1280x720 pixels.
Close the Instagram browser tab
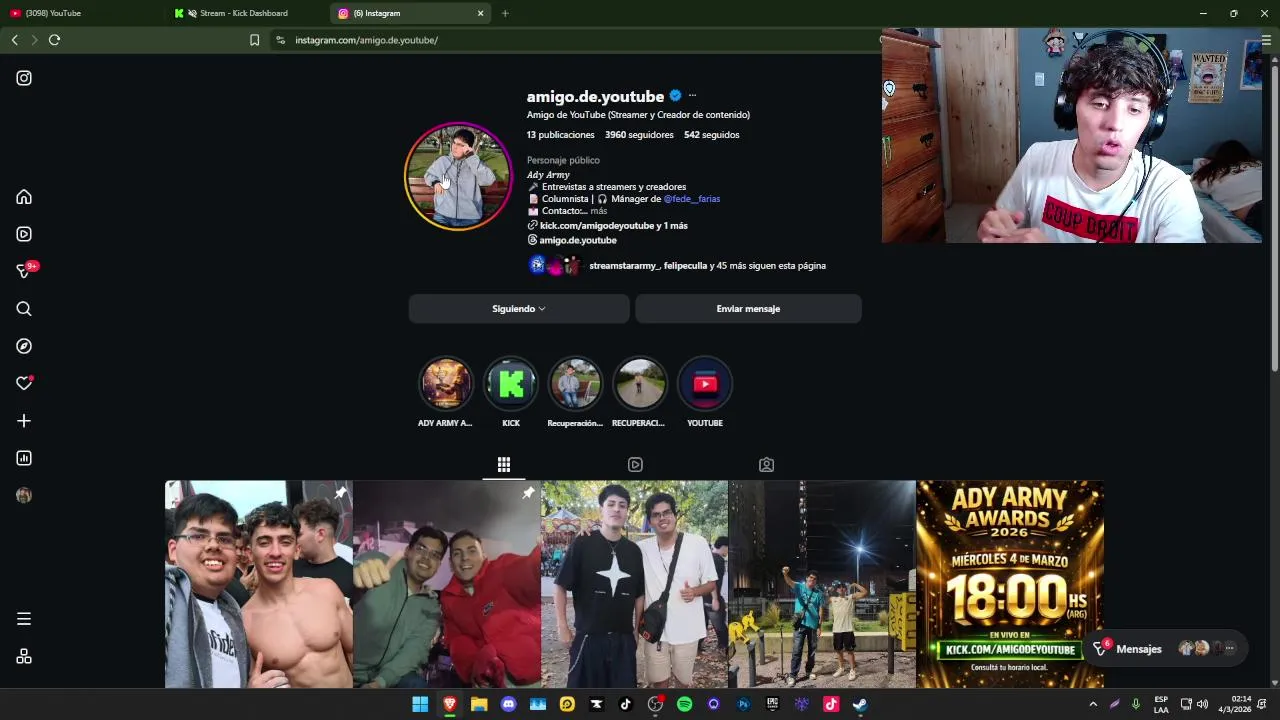tap(480, 13)
